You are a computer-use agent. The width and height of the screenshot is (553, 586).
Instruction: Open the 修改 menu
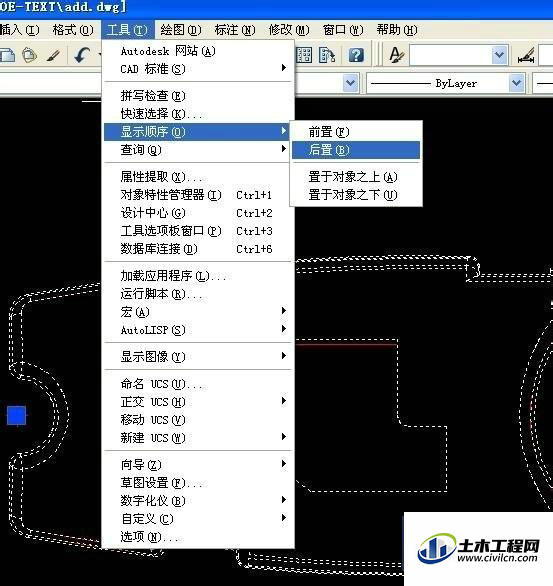point(289,30)
